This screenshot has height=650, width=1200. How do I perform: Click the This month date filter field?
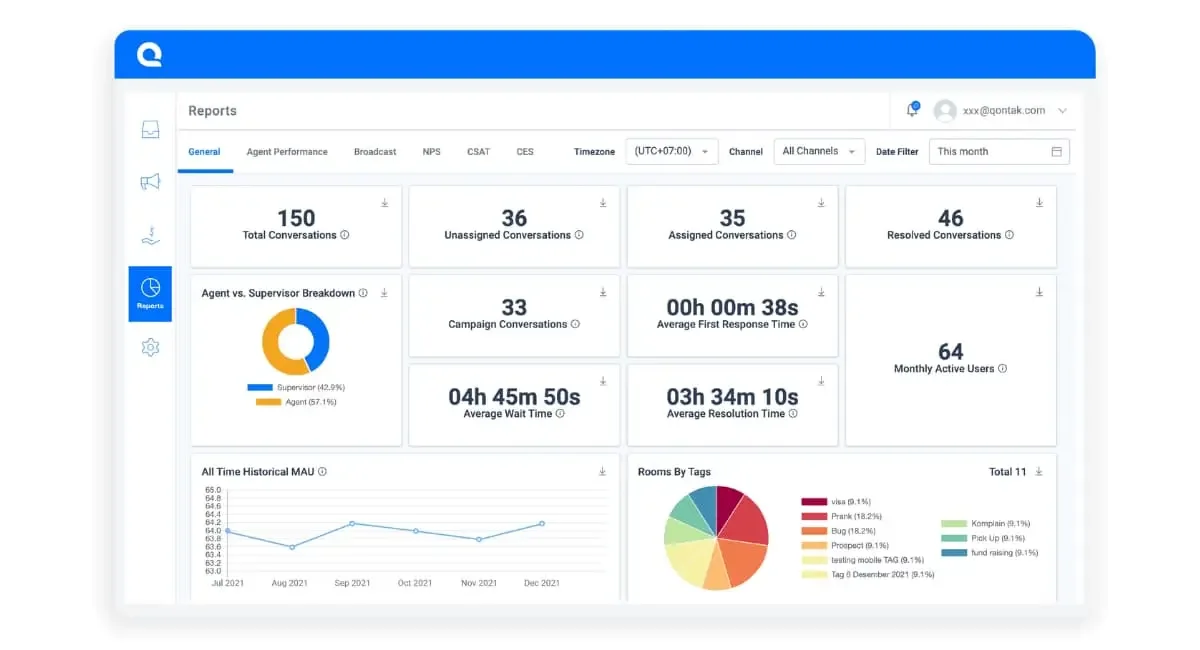click(999, 152)
